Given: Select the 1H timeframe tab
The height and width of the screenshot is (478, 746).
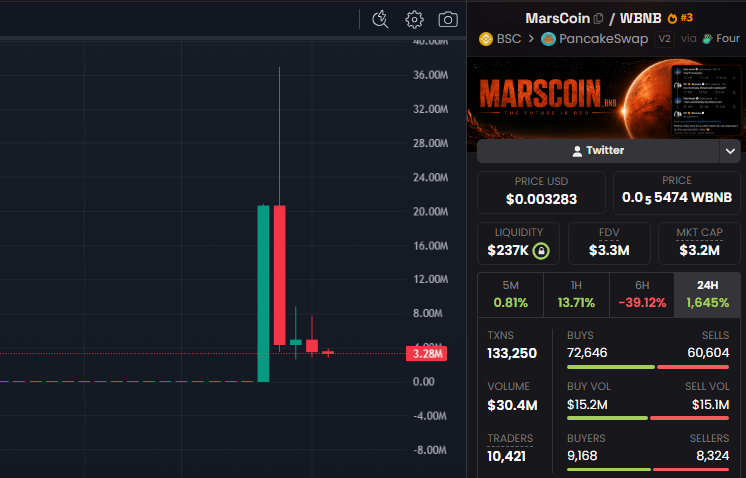Looking at the screenshot, I should pyautogui.click(x=576, y=294).
